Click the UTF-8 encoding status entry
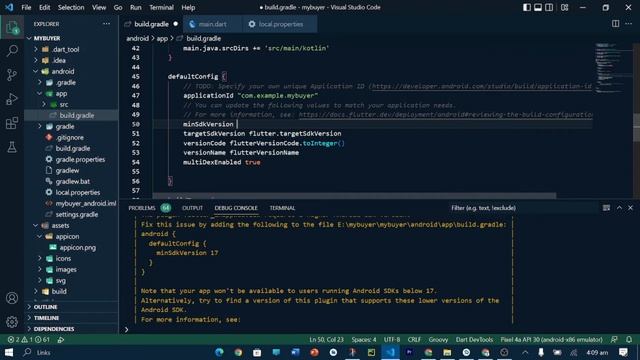The width and height of the screenshot is (640, 360). 392,340
